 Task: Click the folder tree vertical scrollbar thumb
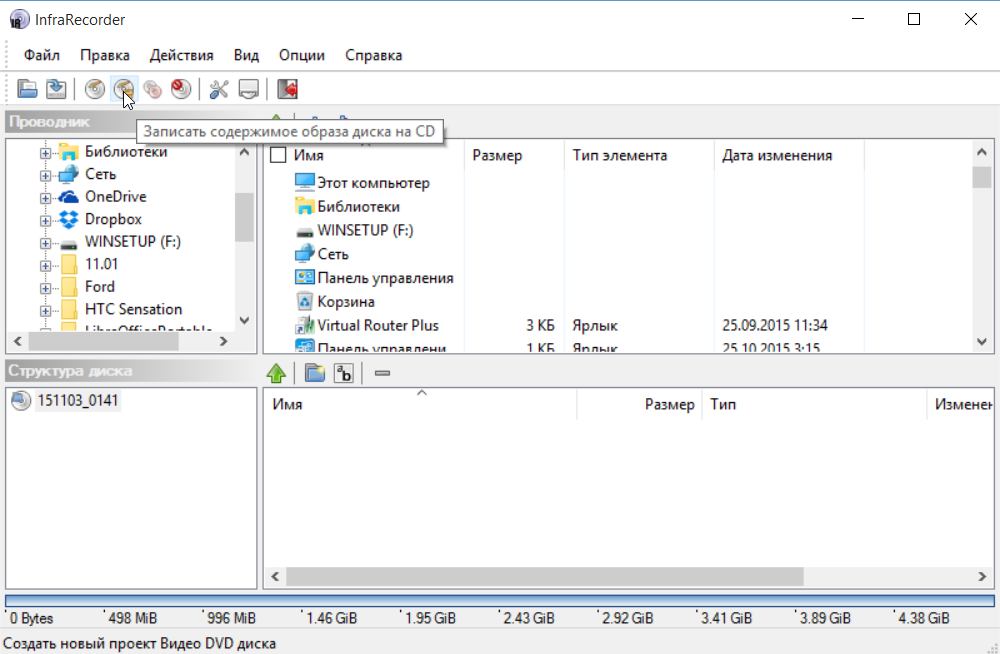(244, 218)
